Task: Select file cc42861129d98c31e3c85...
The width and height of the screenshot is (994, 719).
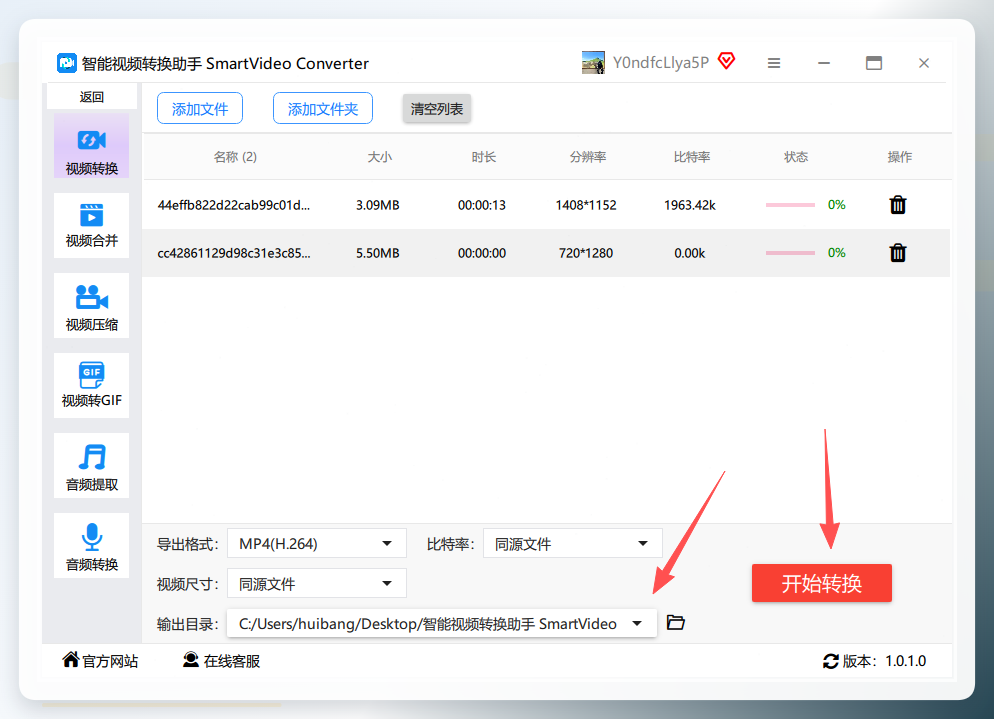Action: click(234, 253)
